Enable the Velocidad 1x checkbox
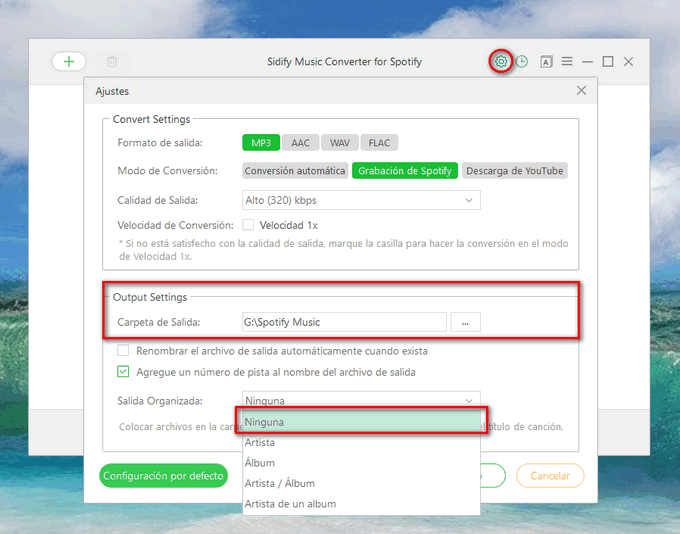The width and height of the screenshot is (680, 534). (248, 225)
